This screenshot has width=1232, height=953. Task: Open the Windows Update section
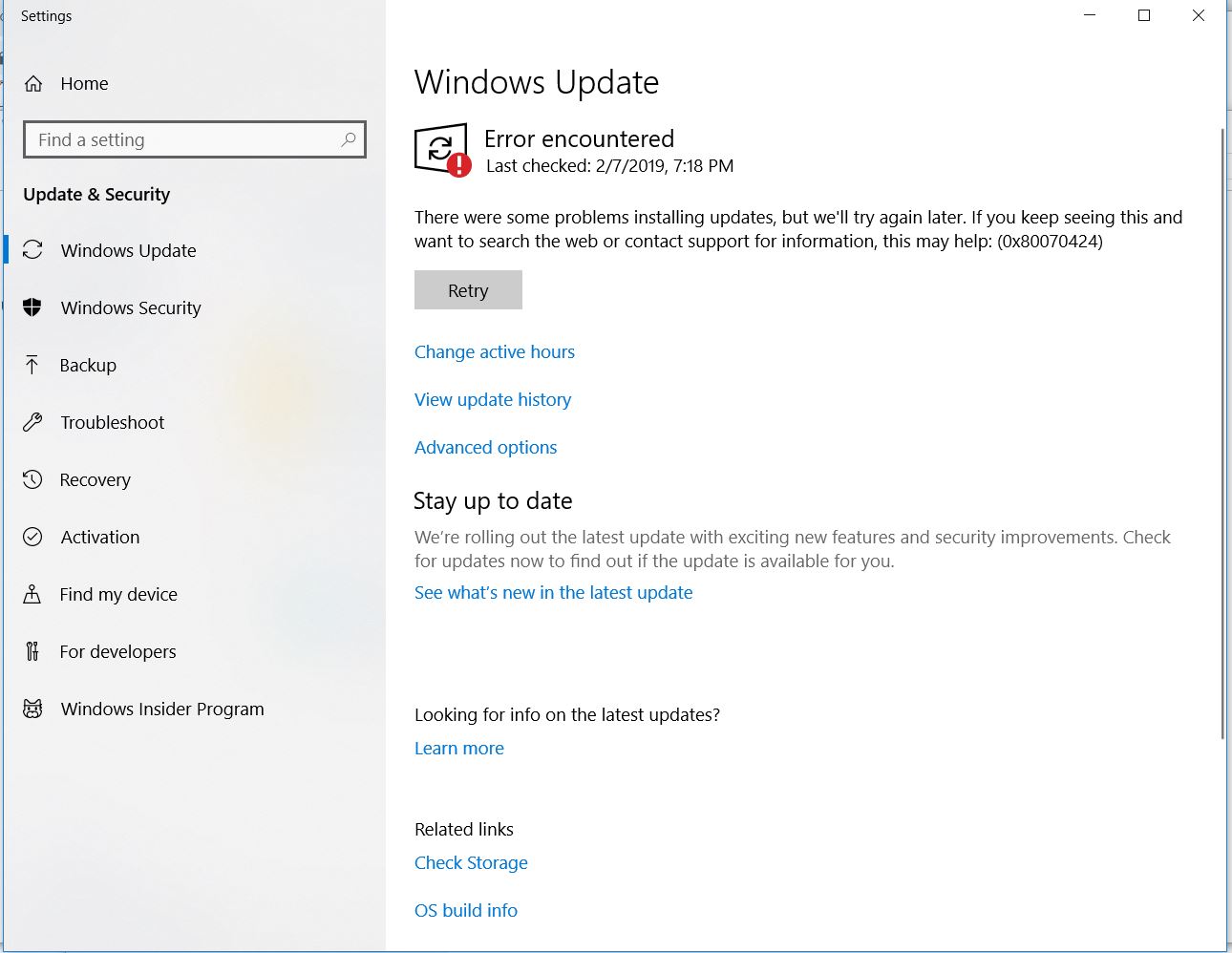click(x=195, y=250)
